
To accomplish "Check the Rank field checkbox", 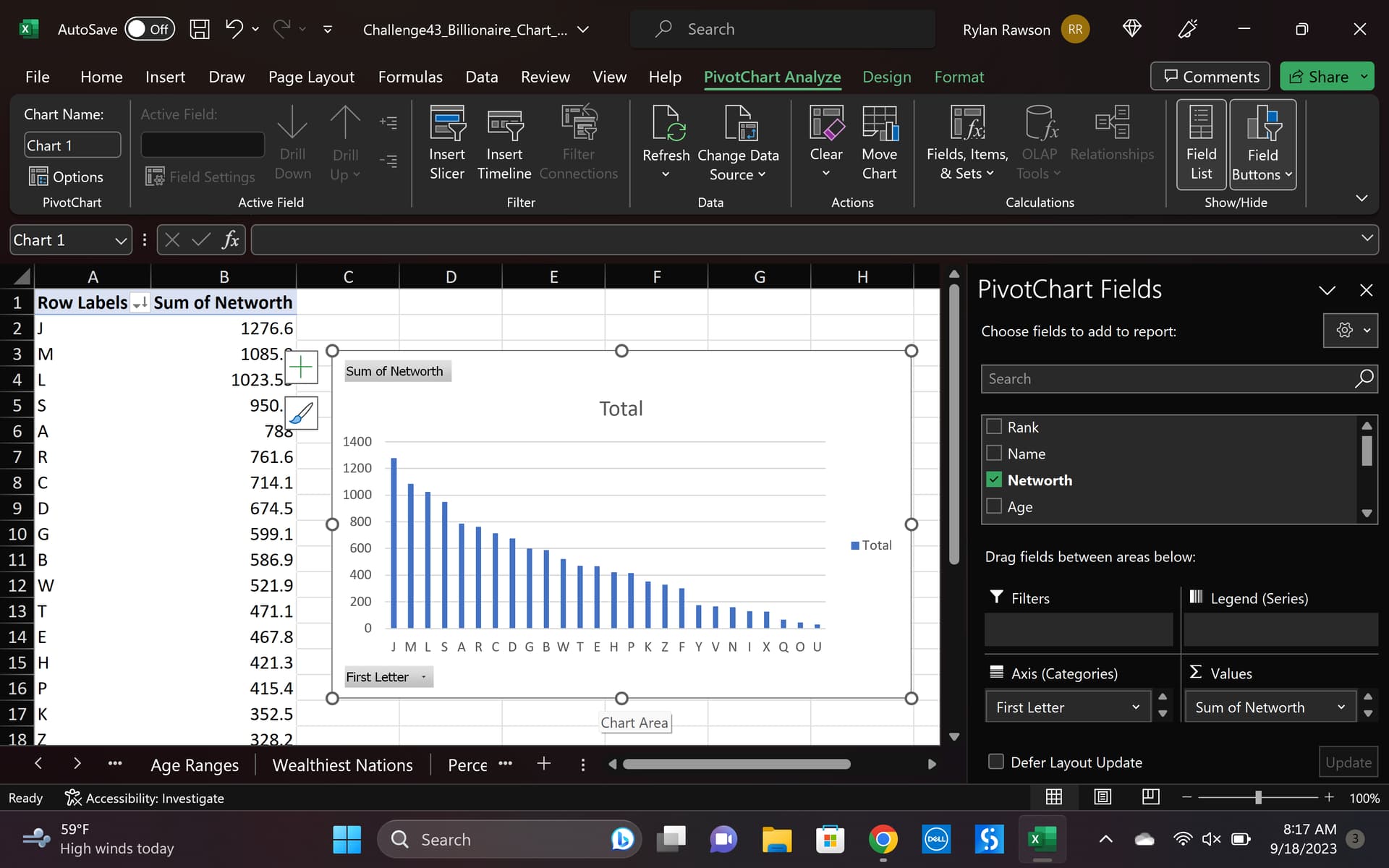I will click(994, 427).
